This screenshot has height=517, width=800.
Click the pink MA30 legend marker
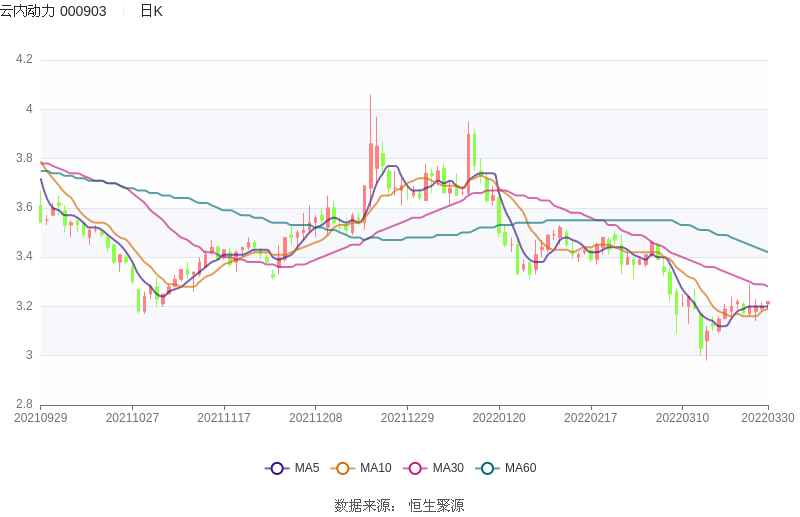pos(415,468)
